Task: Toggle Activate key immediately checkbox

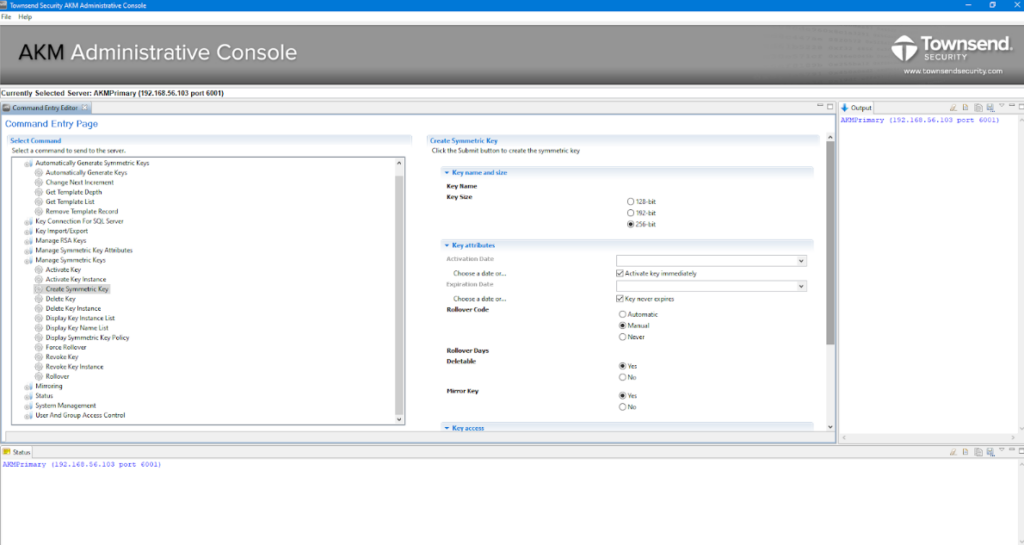Action: (620, 273)
